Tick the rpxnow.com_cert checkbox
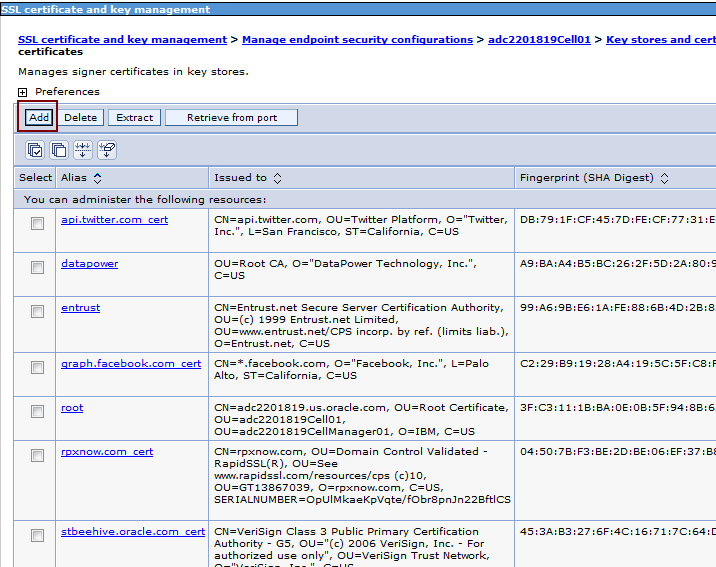 37,455
